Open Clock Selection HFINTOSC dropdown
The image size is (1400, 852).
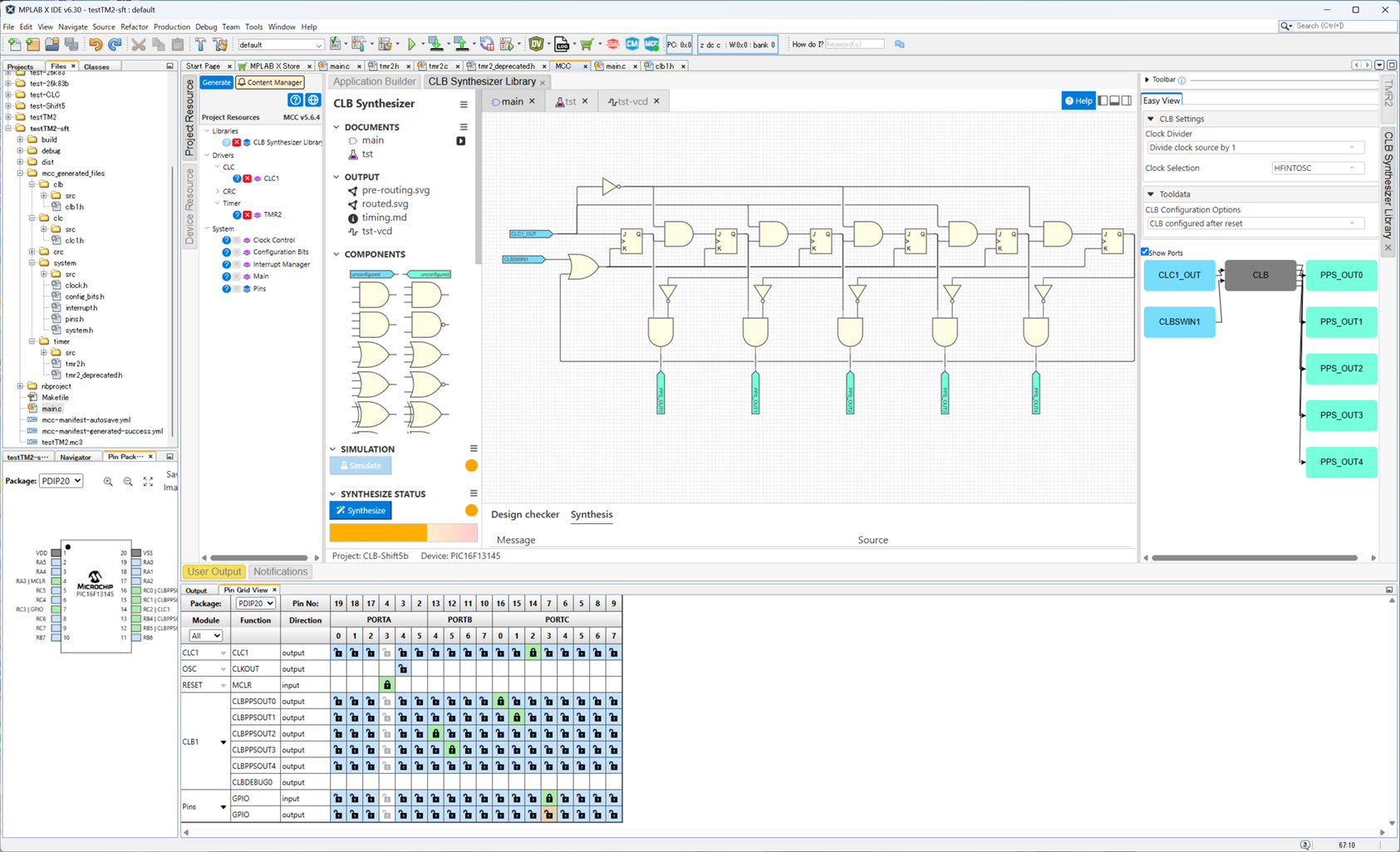tap(1318, 169)
